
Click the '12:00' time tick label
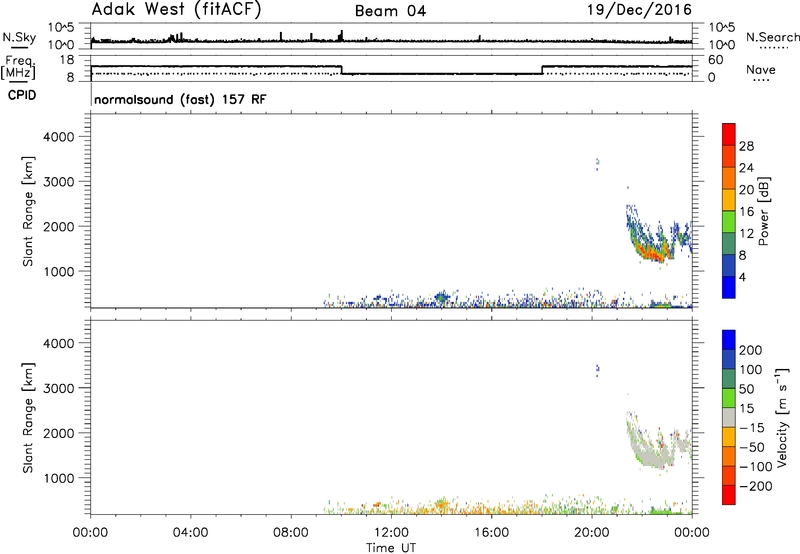391,533
